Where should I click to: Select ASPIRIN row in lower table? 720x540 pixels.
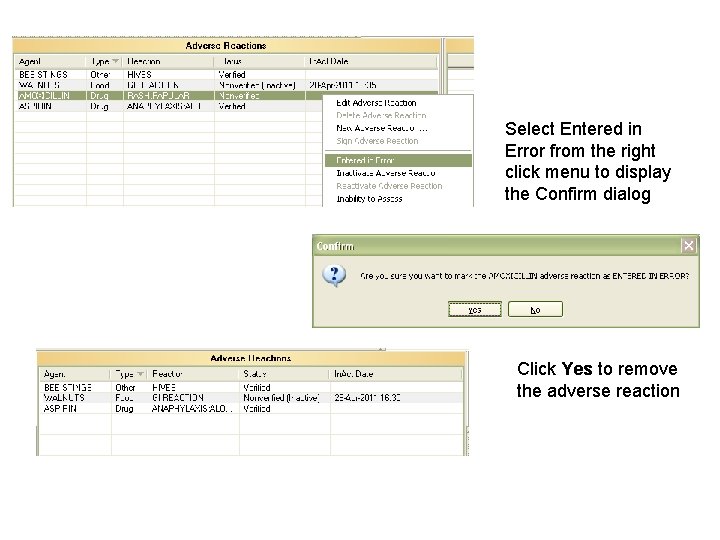(251, 408)
